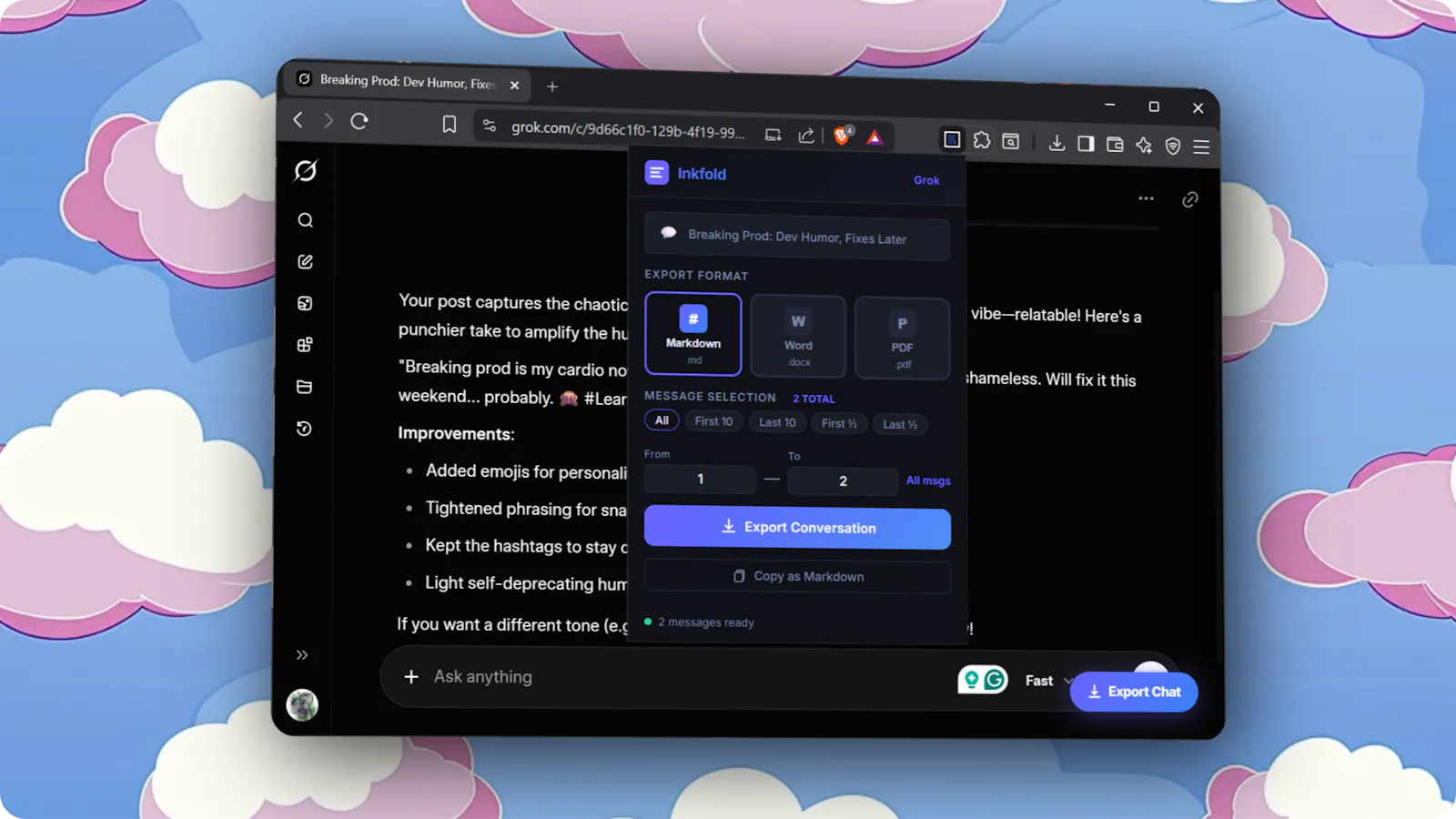Viewport: 1456px width, 819px height.
Task: Toggle the browser sidebar panel icon
Action: (x=1086, y=144)
